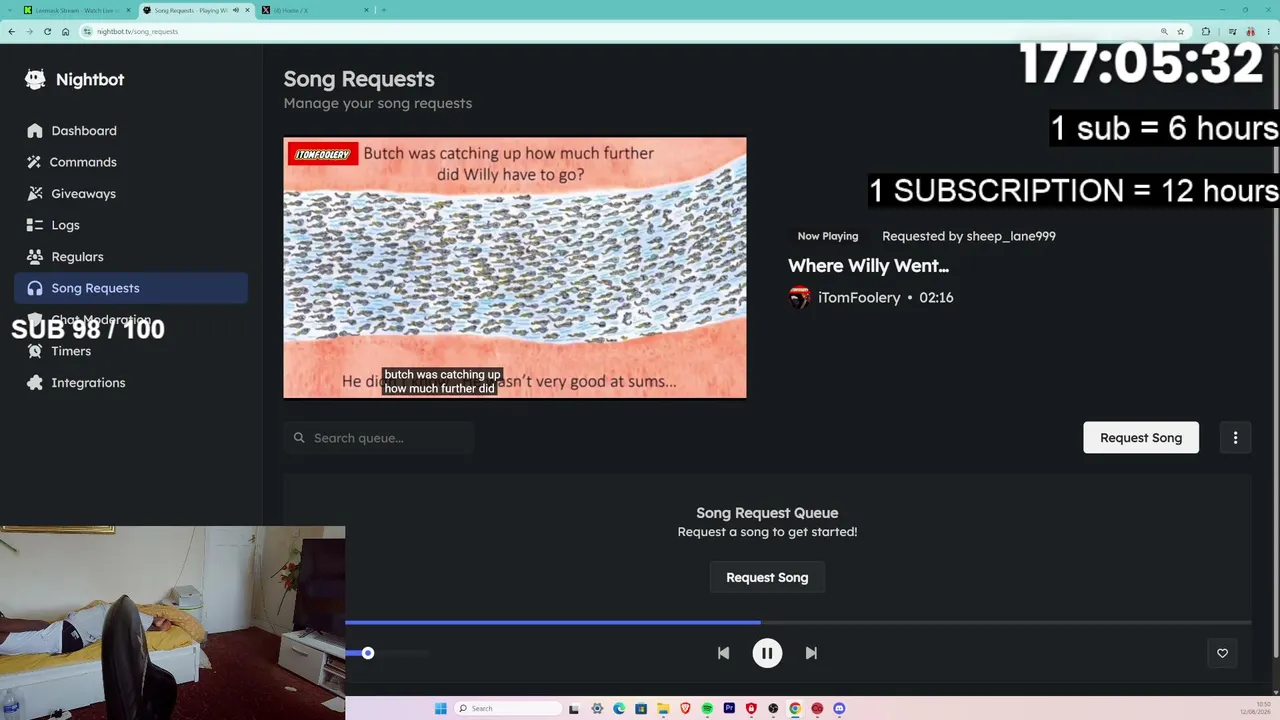Click the Request Song button in the empty queue
This screenshot has height=720, width=1280.
point(767,577)
